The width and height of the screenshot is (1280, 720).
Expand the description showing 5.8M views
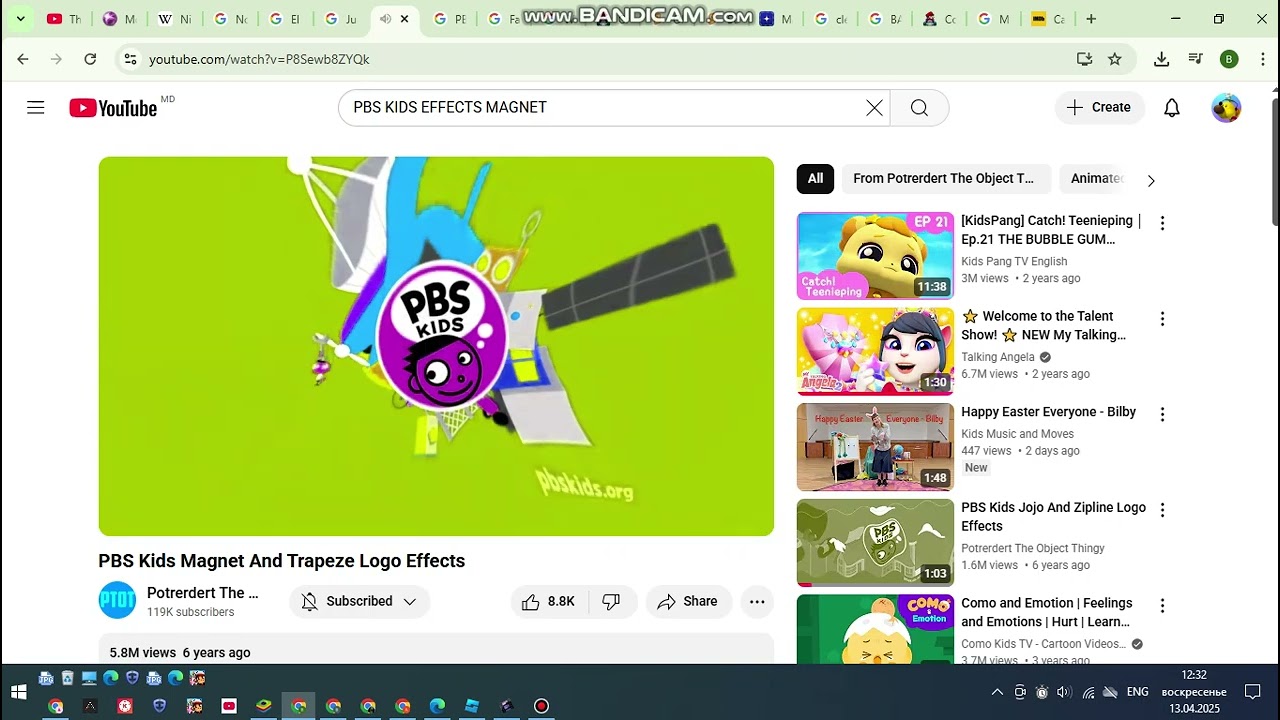point(436,650)
